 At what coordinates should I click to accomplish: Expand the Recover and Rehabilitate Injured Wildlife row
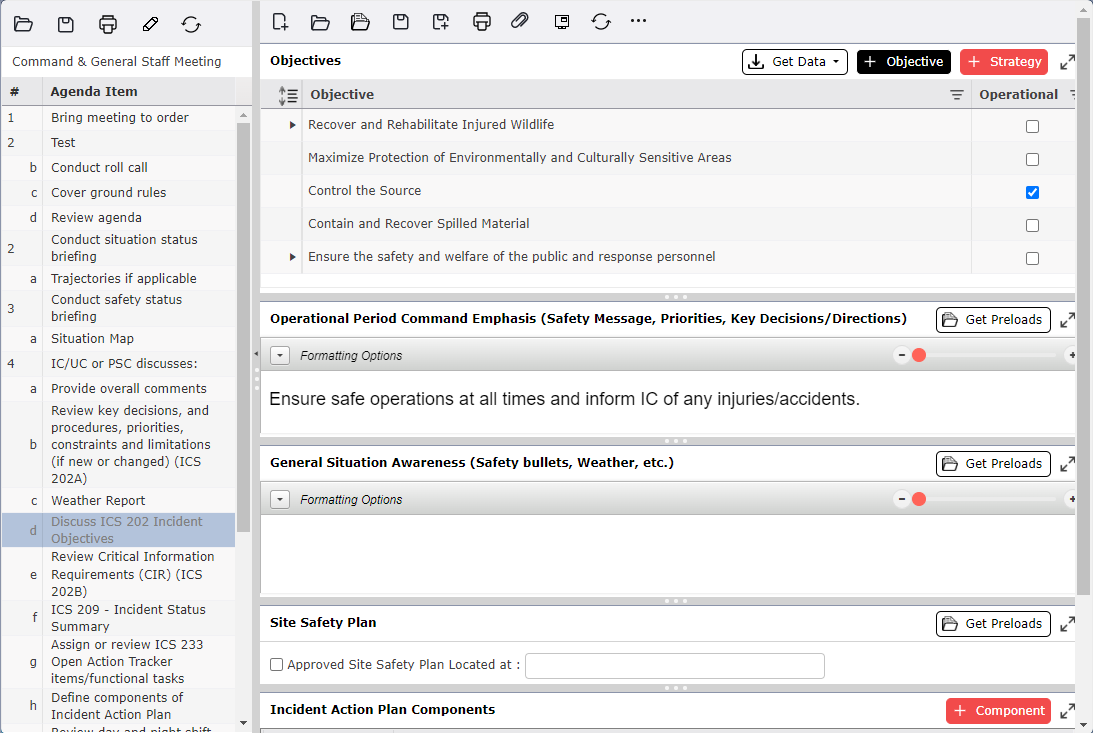(x=293, y=125)
